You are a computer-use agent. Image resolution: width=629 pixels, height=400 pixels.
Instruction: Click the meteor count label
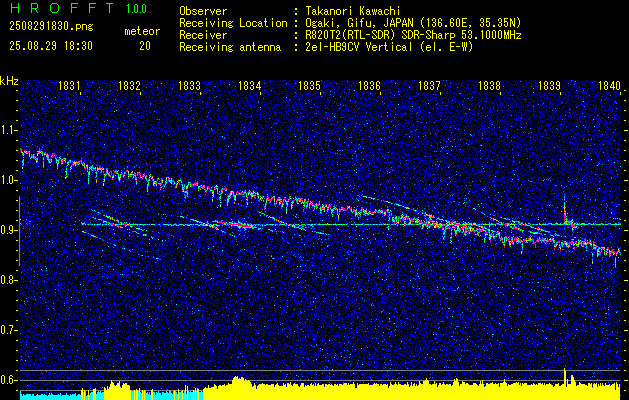click(x=142, y=31)
